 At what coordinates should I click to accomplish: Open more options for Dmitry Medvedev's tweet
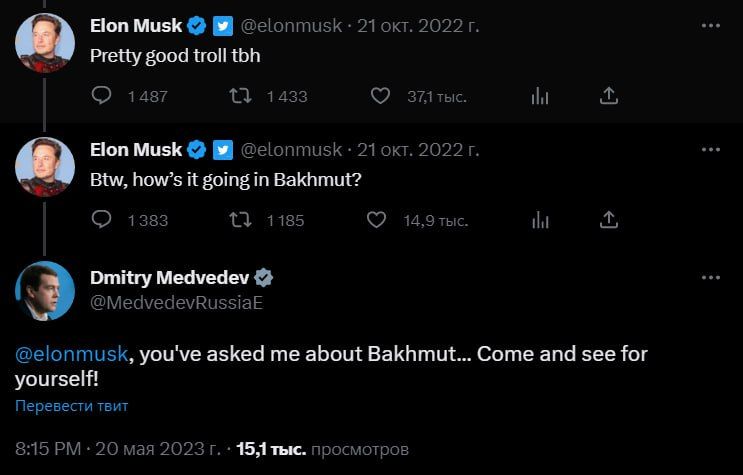711,277
